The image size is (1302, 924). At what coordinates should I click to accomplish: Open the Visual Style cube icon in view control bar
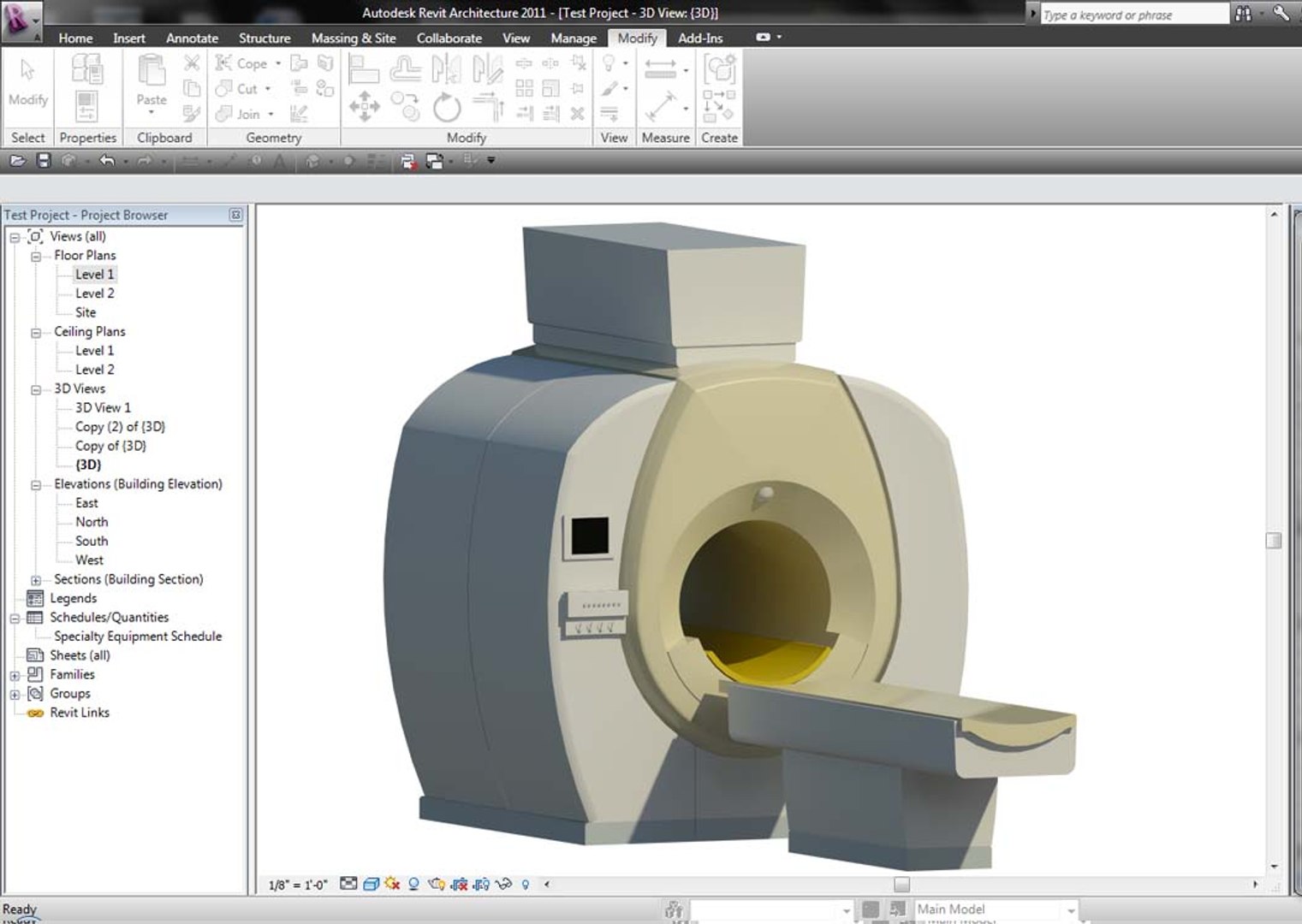pos(371,884)
